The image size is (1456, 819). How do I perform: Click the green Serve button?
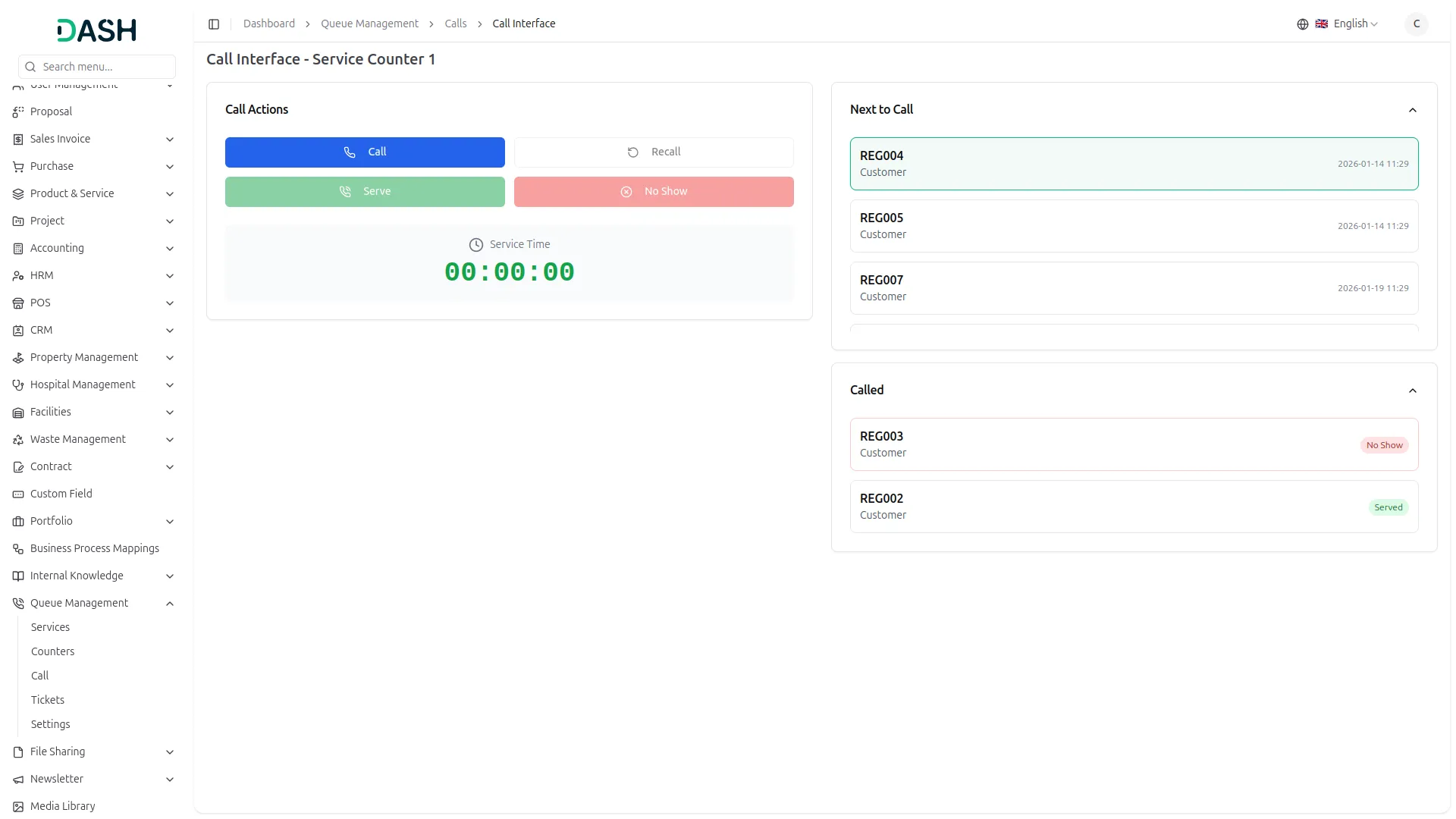click(365, 192)
